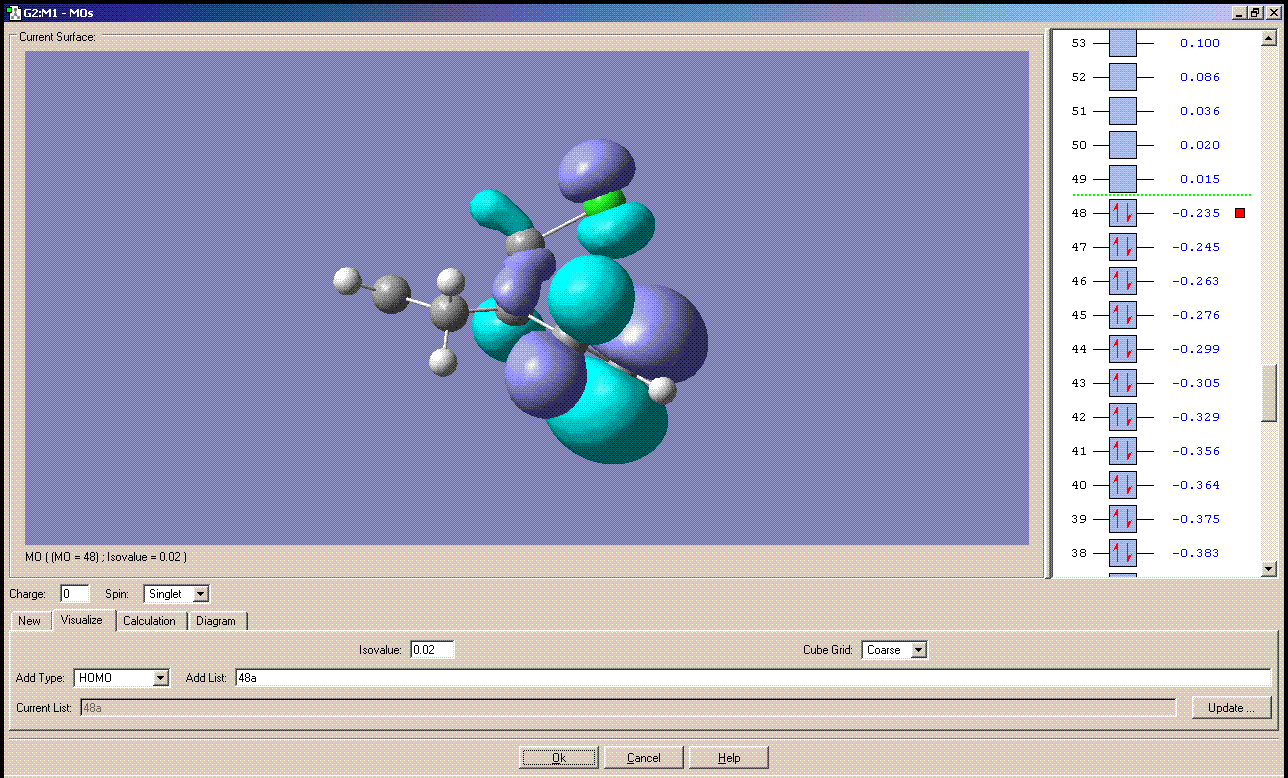Select the occupancy box of orbital 51
This screenshot has height=778, width=1288.
(x=1123, y=111)
